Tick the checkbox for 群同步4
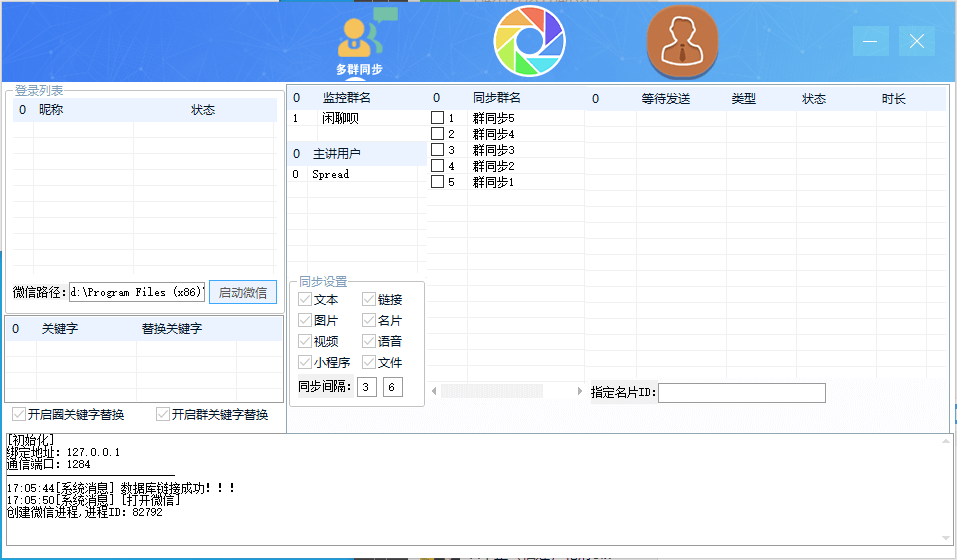The width and height of the screenshot is (957, 560). point(437,134)
